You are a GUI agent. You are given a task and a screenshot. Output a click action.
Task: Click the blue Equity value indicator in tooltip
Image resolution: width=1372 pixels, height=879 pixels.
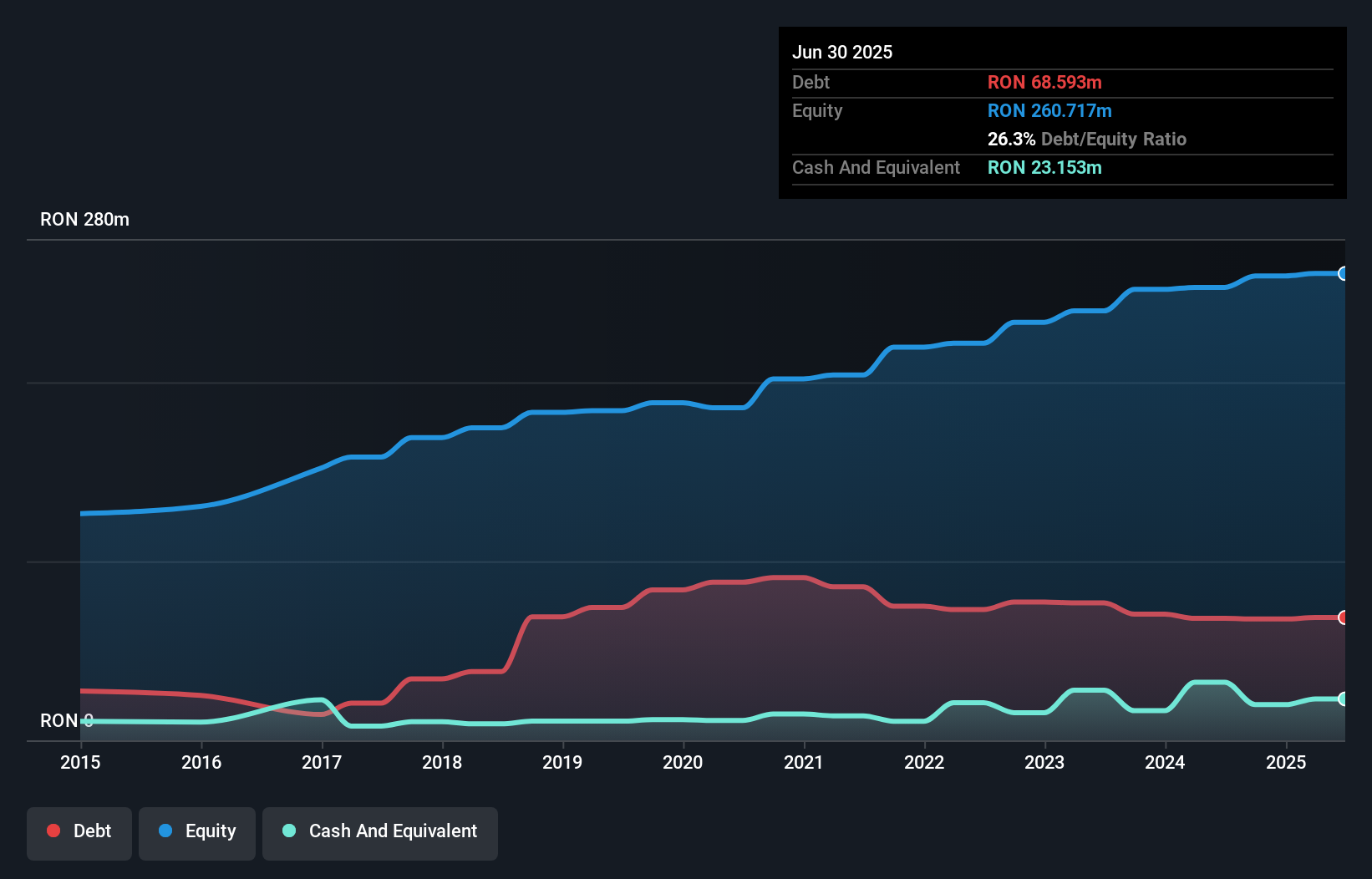tap(1049, 109)
